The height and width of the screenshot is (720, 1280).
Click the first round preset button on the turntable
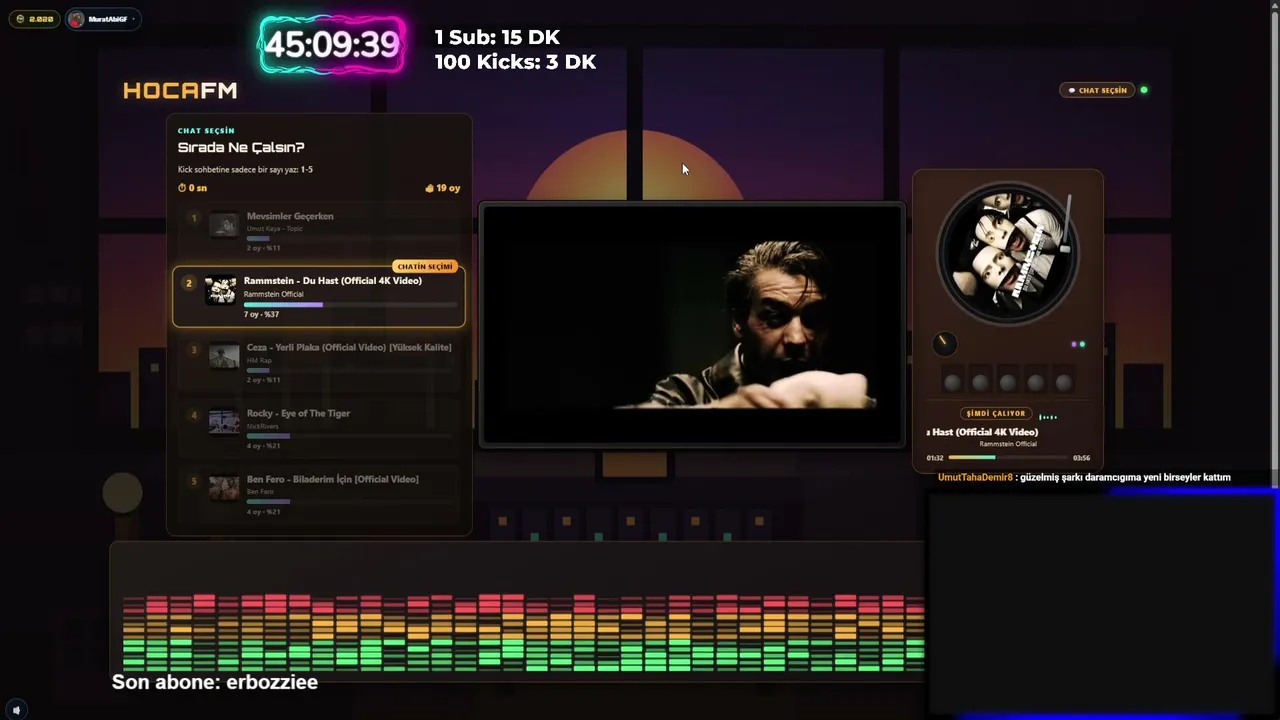tap(952, 382)
